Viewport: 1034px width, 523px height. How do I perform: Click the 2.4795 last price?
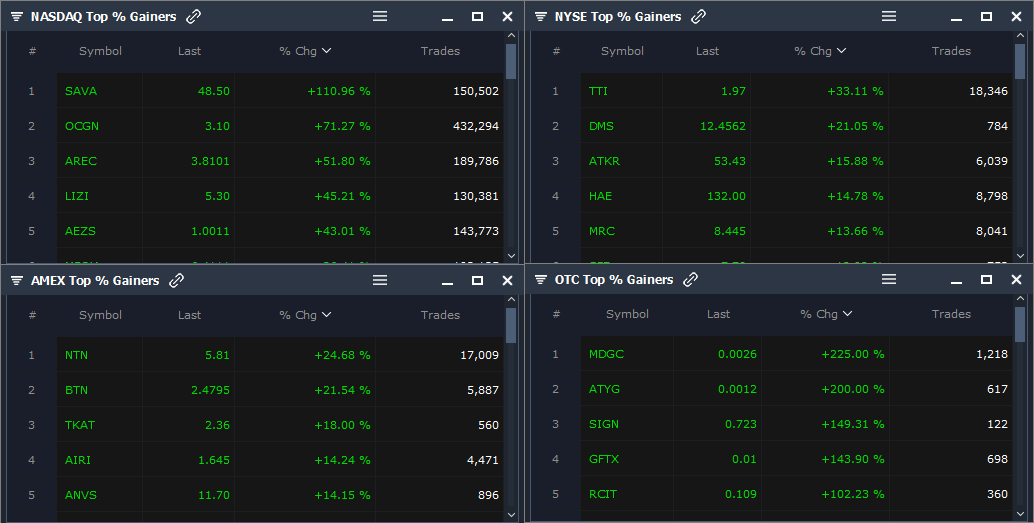coord(210,390)
